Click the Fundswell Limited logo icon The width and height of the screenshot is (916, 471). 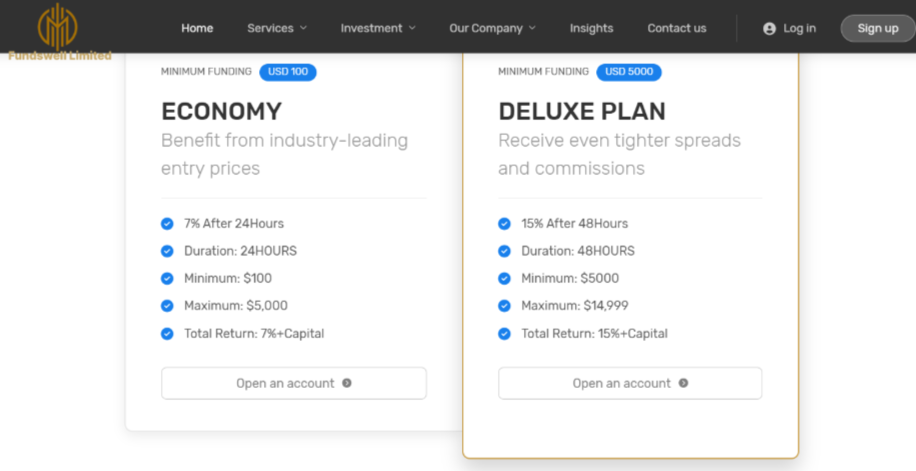pyautogui.click(x=57, y=25)
